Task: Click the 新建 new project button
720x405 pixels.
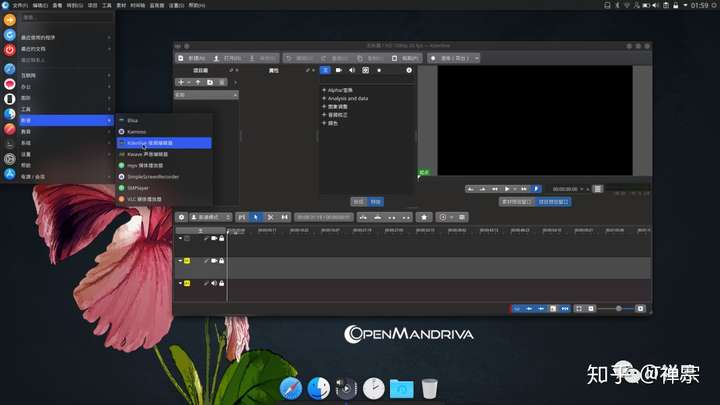Action: point(192,58)
